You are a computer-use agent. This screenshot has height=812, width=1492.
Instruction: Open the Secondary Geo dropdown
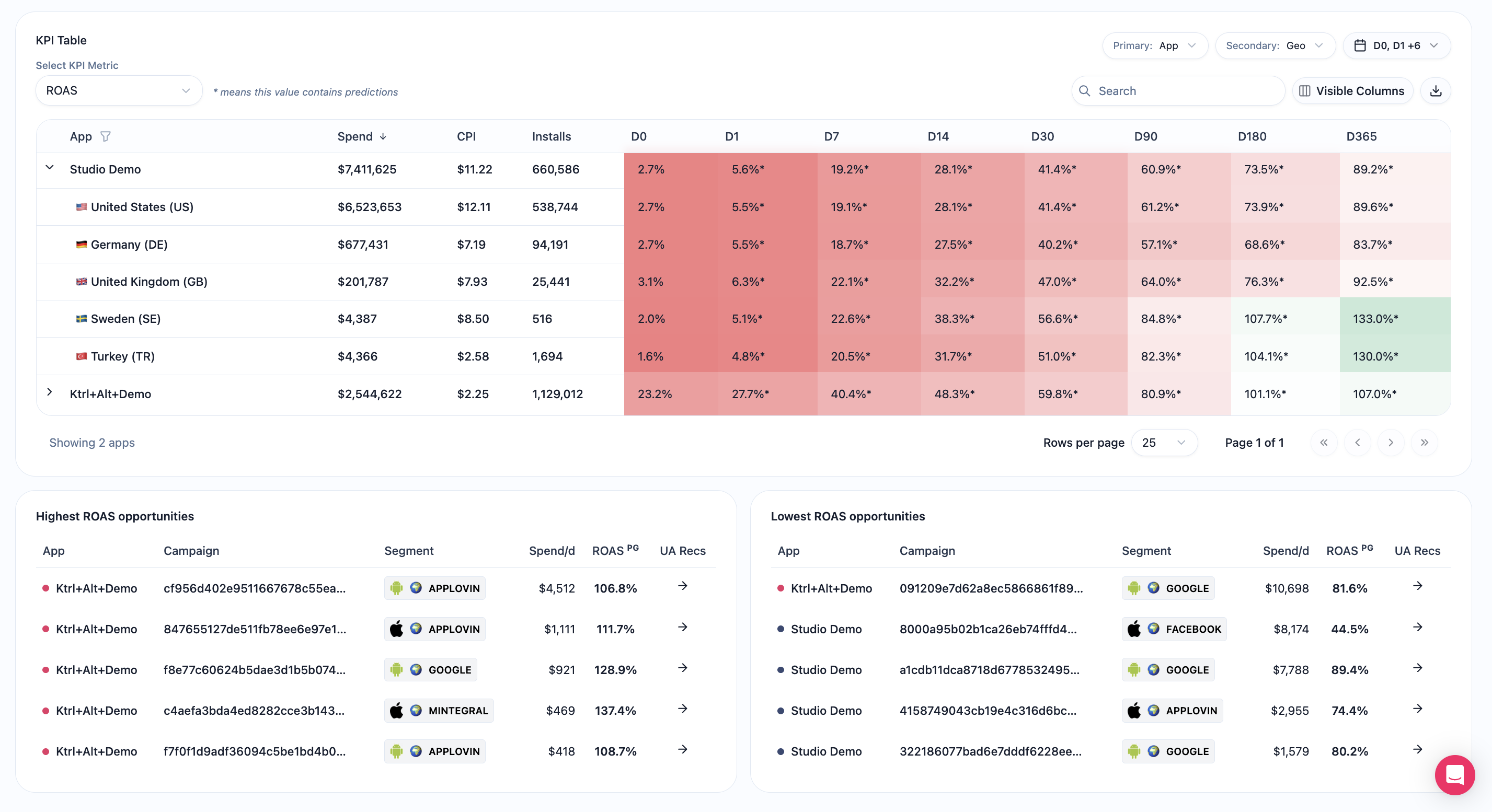[x=1275, y=46]
